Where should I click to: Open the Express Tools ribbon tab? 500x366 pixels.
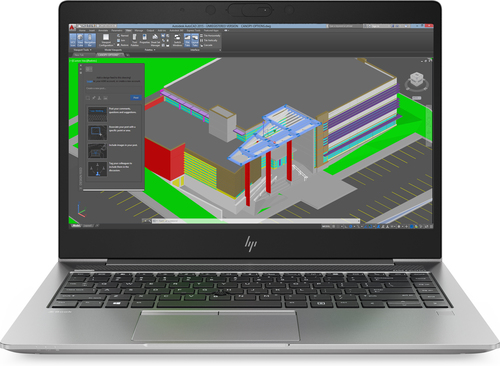(193, 31)
